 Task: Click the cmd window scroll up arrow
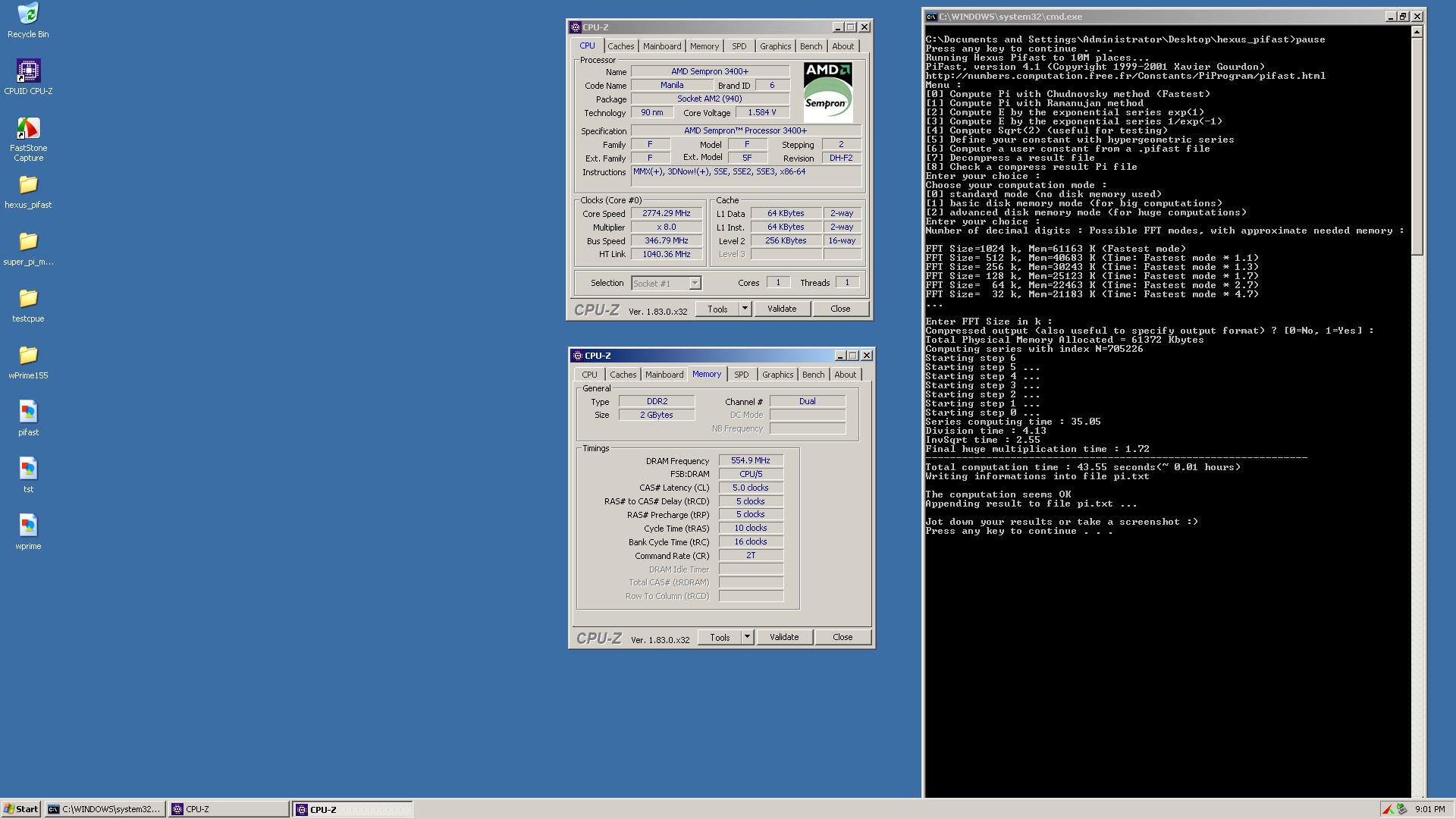(1417, 32)
